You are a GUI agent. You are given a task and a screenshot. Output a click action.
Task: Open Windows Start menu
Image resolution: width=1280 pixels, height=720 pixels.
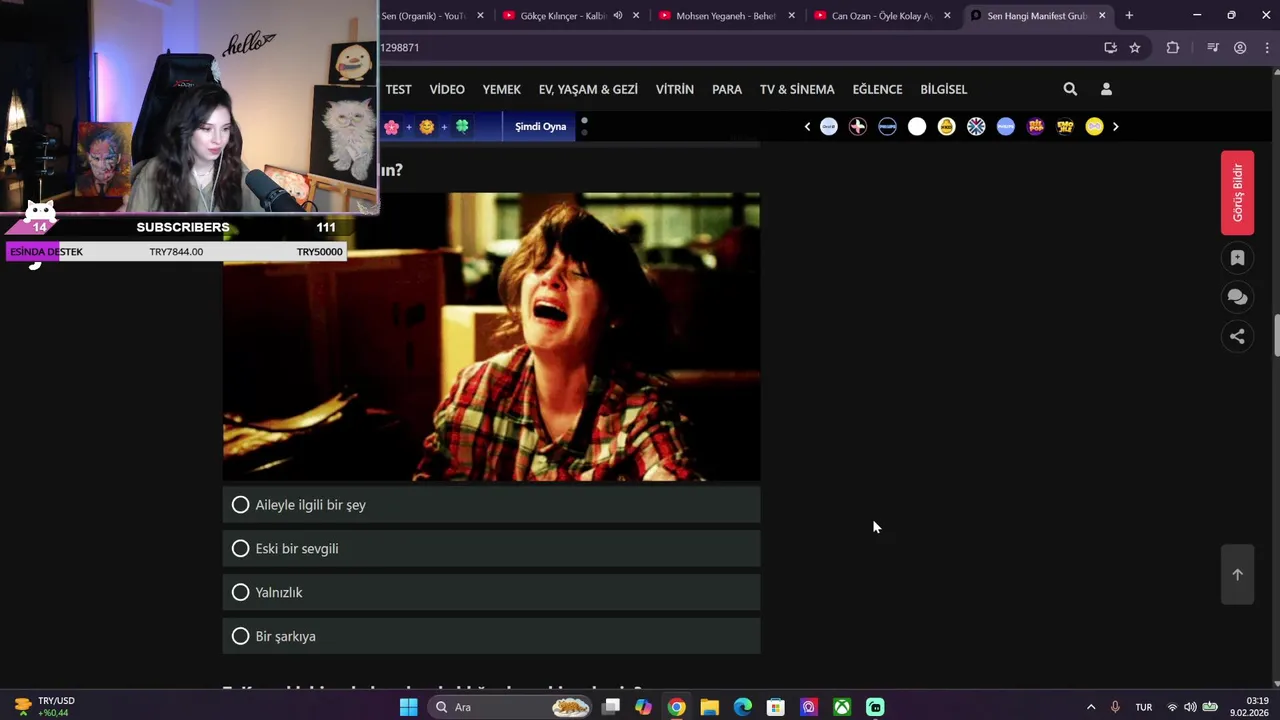pyautogui.click(x=408, y=707)
